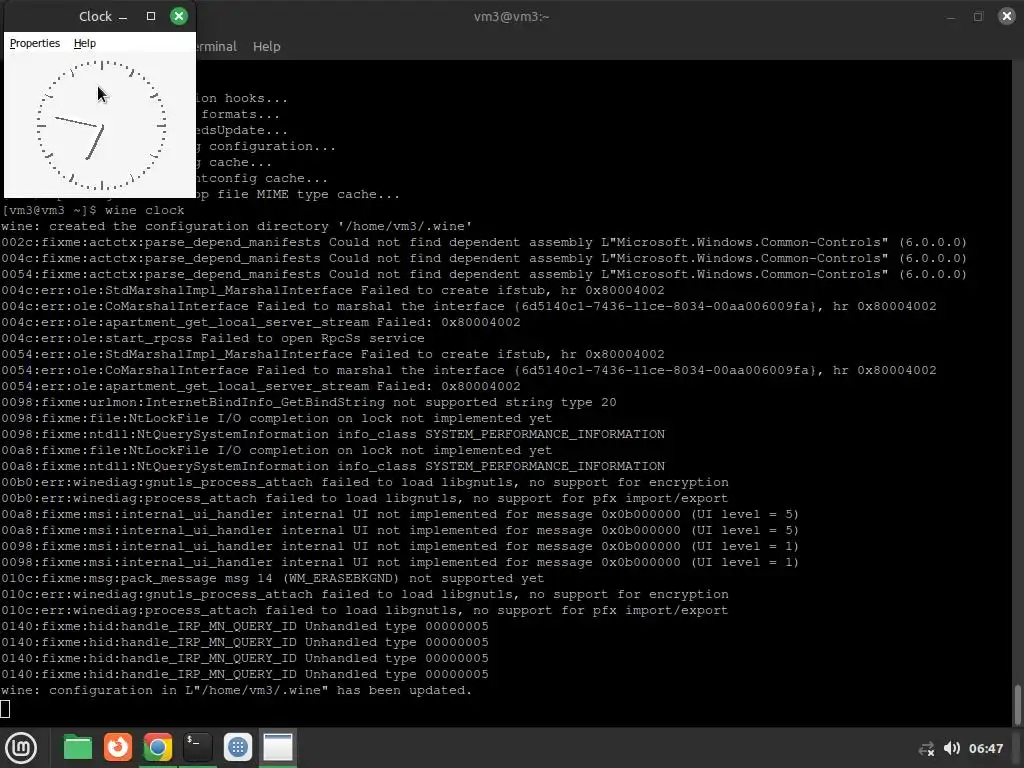Click '010c:fixme:msg:pack_message msg 14 (WM_ERASEBKGND)' line

coord(272,579)
